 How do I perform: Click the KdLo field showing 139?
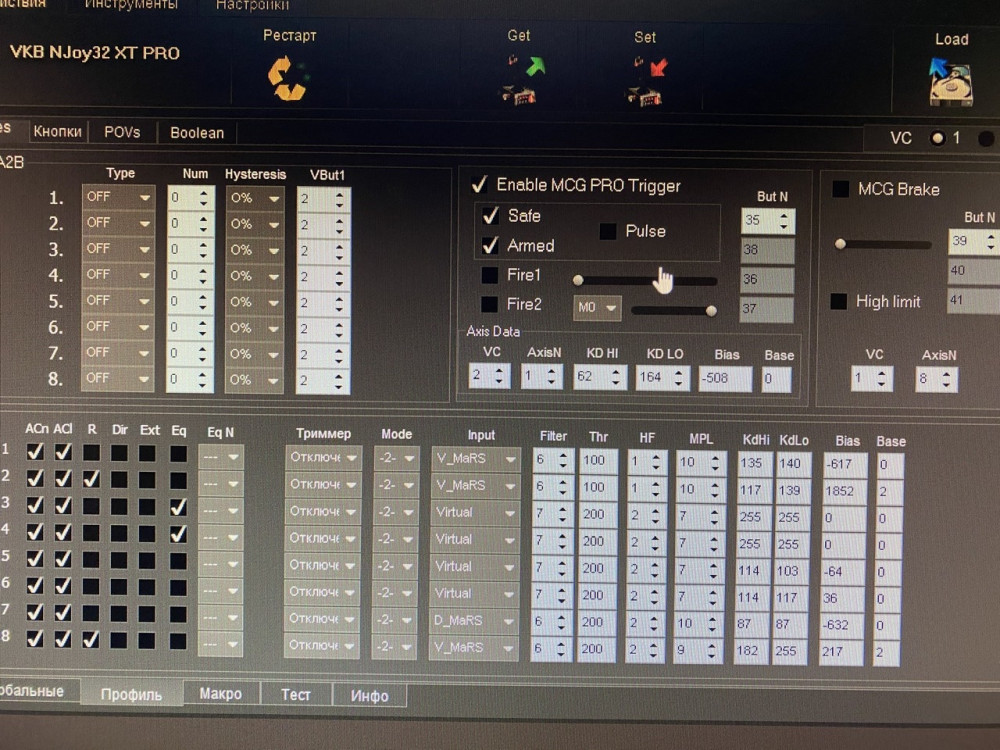[x=792, y=490]
